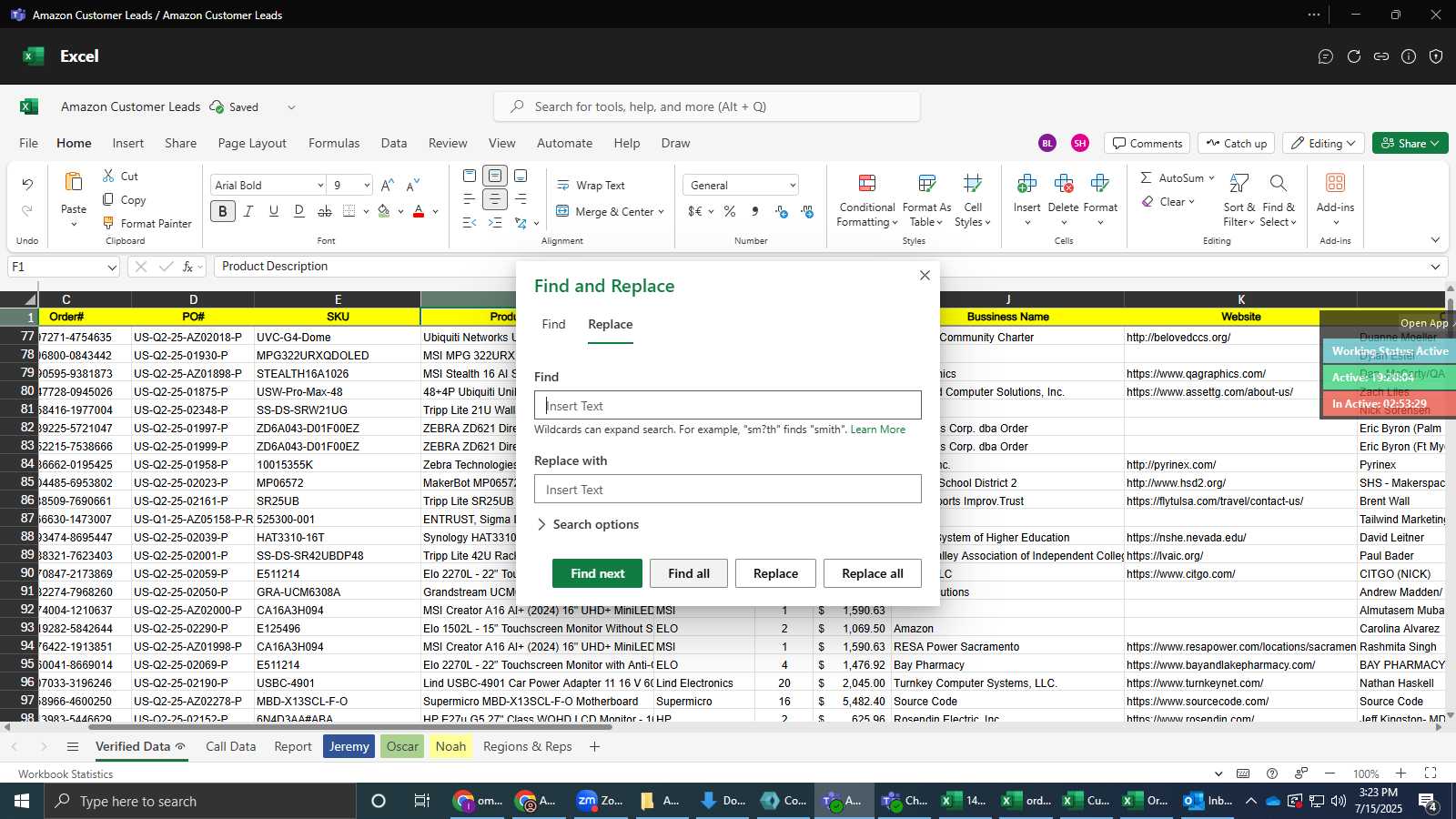Screen dimensions: 1456x819
Task: Click the Cut scissors icon
Action: click(109, 176)
